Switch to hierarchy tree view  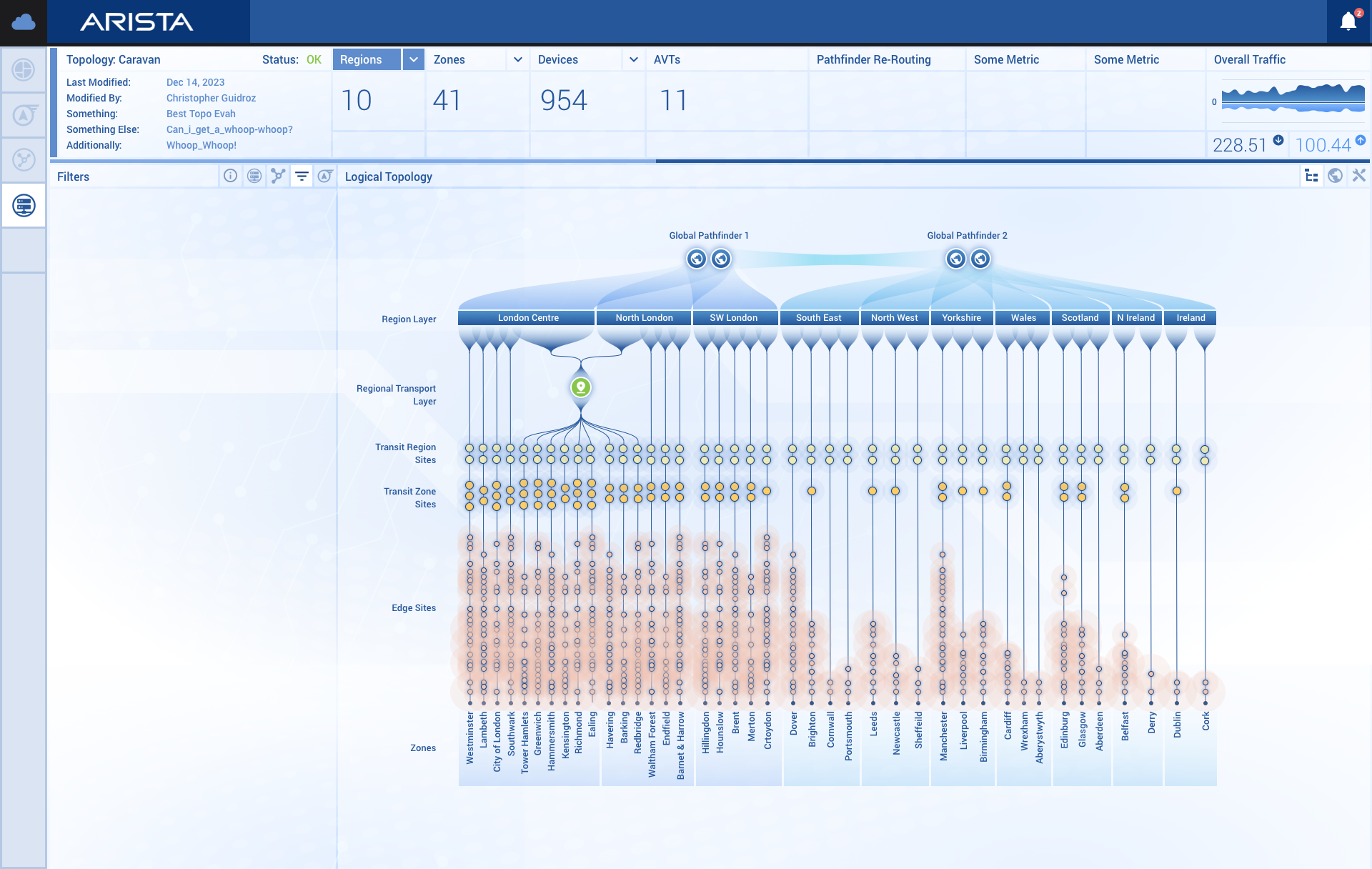tap(1311, 176)
